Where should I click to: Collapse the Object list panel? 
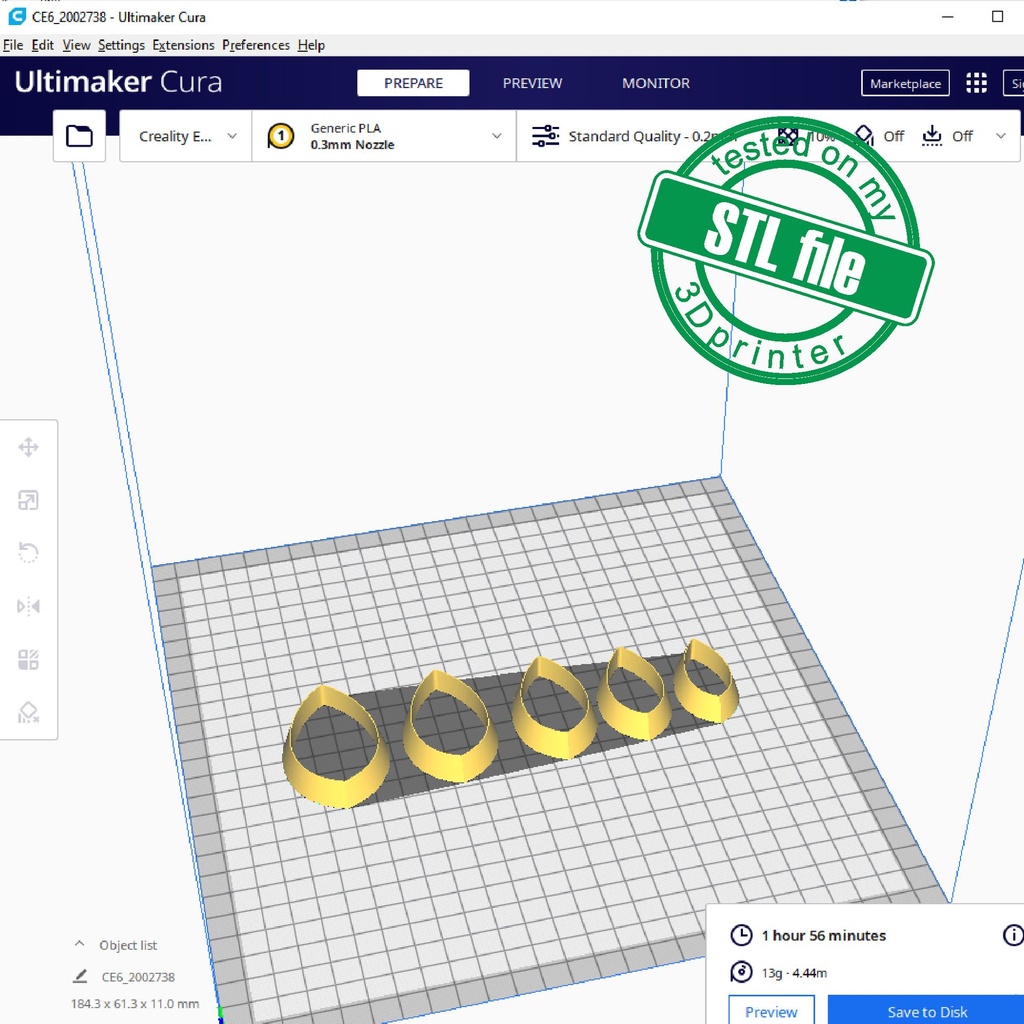(x=79, y=945)
